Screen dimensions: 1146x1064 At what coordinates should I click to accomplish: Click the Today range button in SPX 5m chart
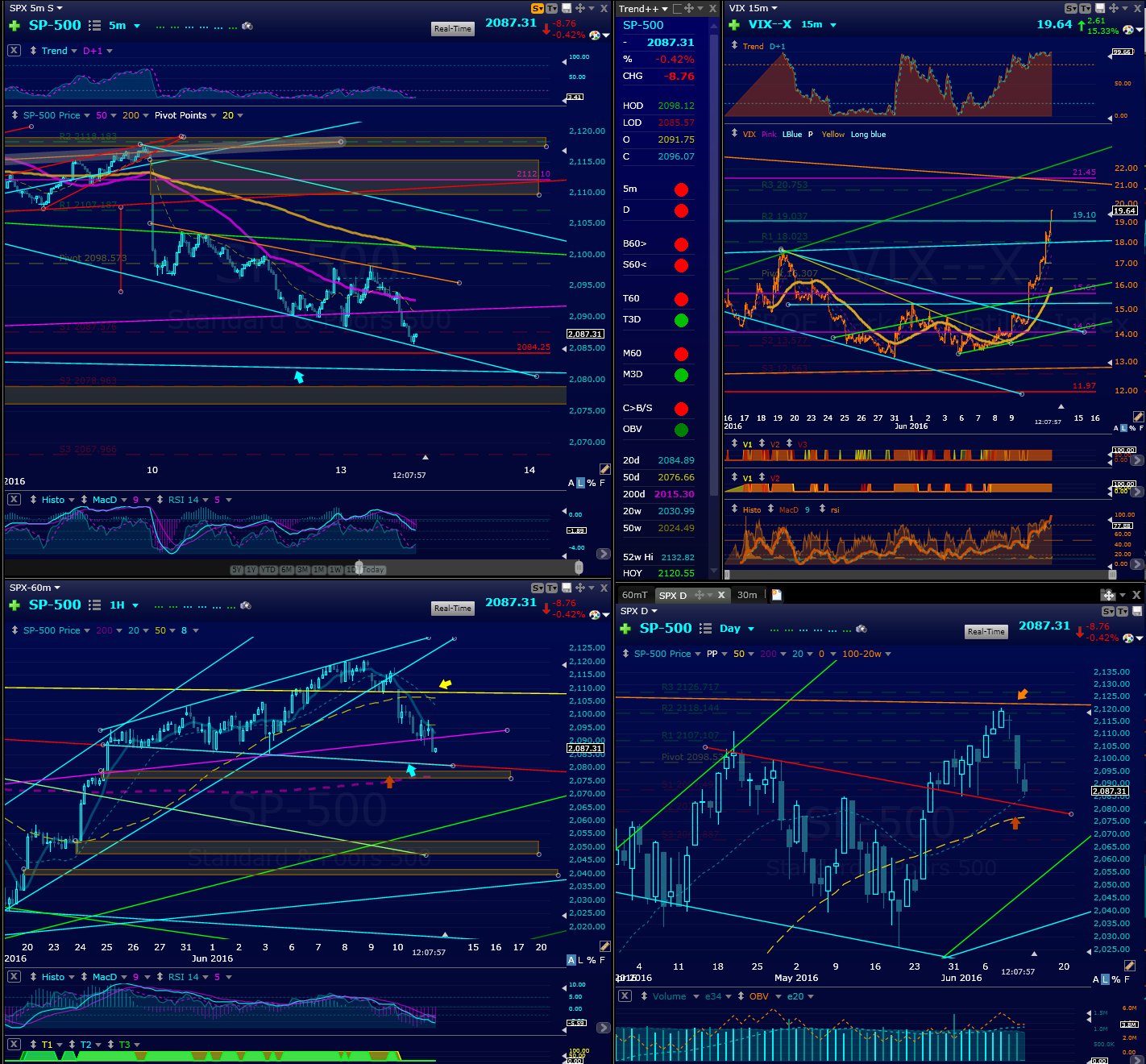pos(373,570)
